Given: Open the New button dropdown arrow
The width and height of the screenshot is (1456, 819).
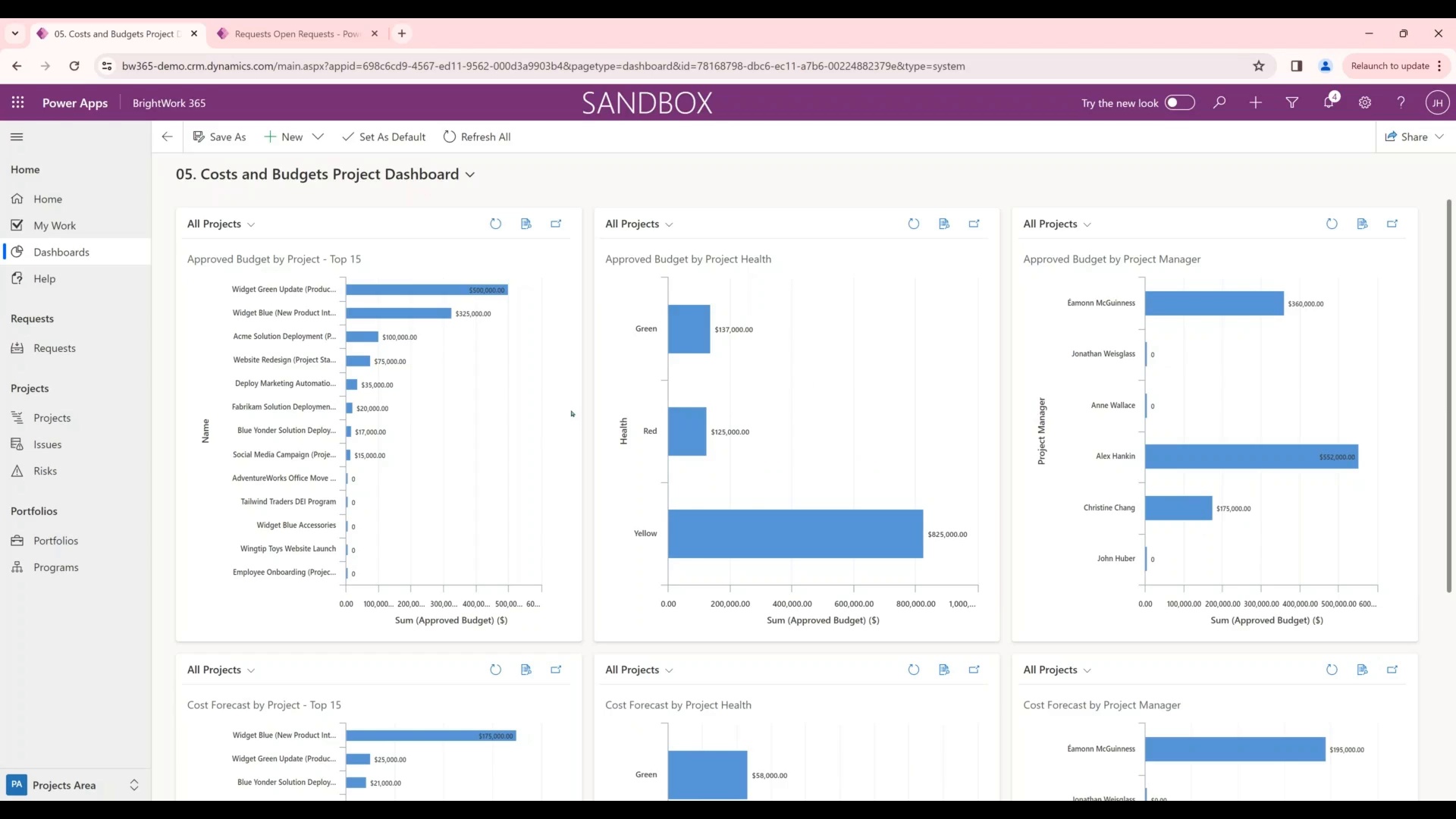Looking at the screenshot, I should (x=318, y=136).
